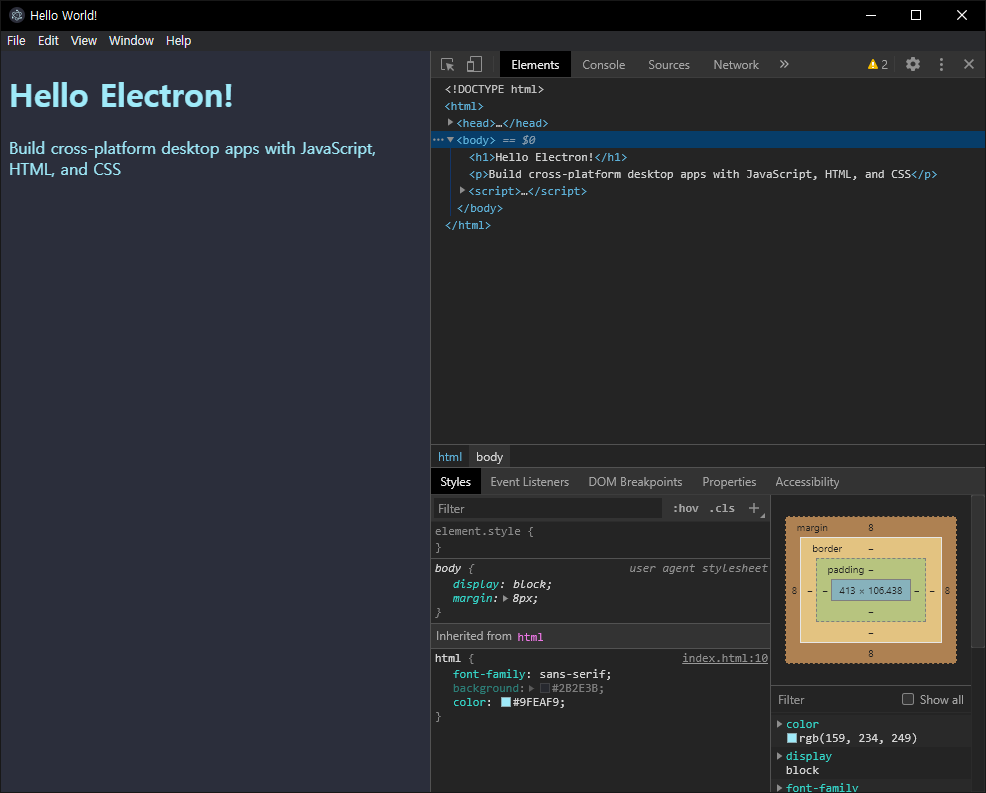Screen dimensions: 986x793
Task: Expand the margin shorthand property triangle
Action: point(506,599)
